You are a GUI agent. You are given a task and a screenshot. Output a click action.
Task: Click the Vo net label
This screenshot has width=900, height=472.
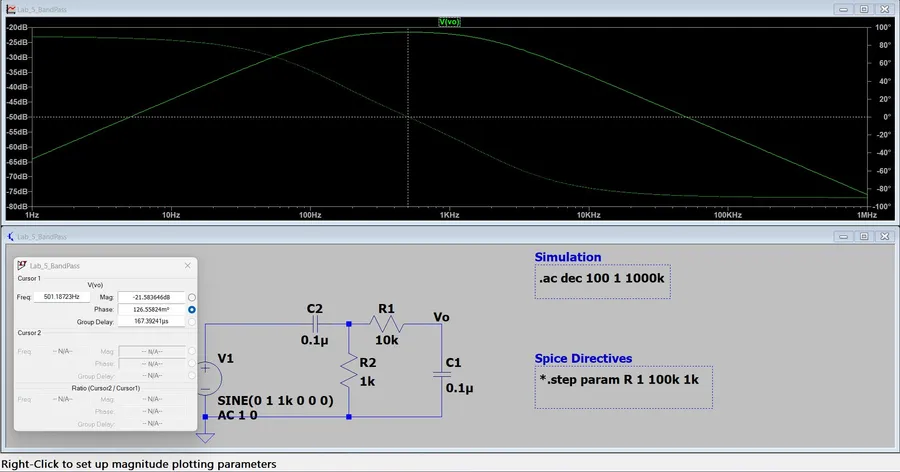pos(441,317)
